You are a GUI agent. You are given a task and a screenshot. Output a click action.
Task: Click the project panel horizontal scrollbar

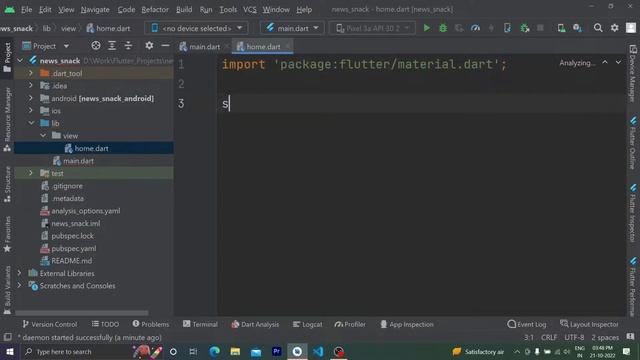click(82, 313)
